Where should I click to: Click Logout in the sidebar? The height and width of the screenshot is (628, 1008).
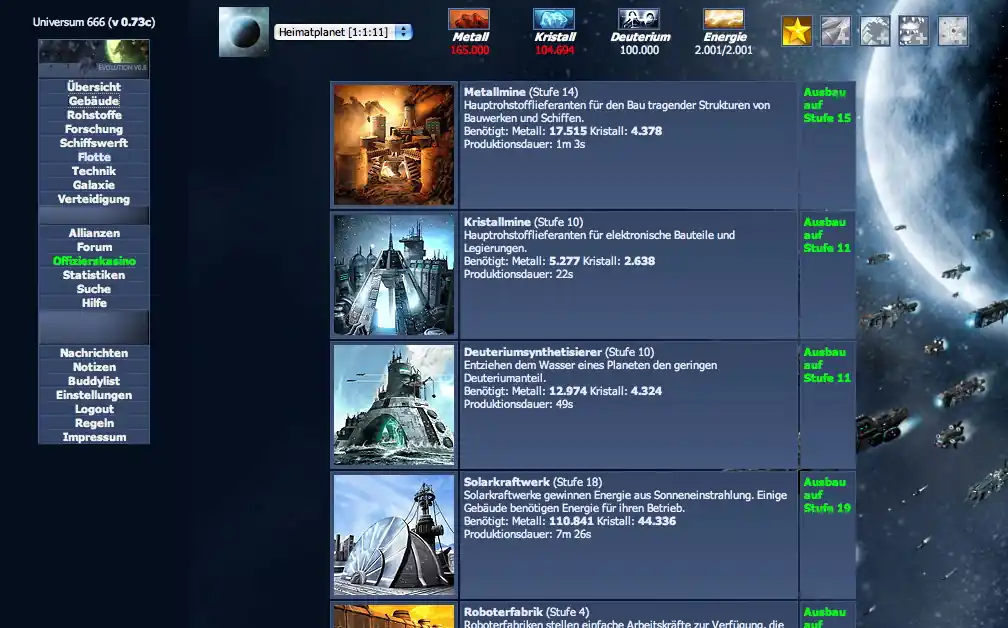click(93, 408)
